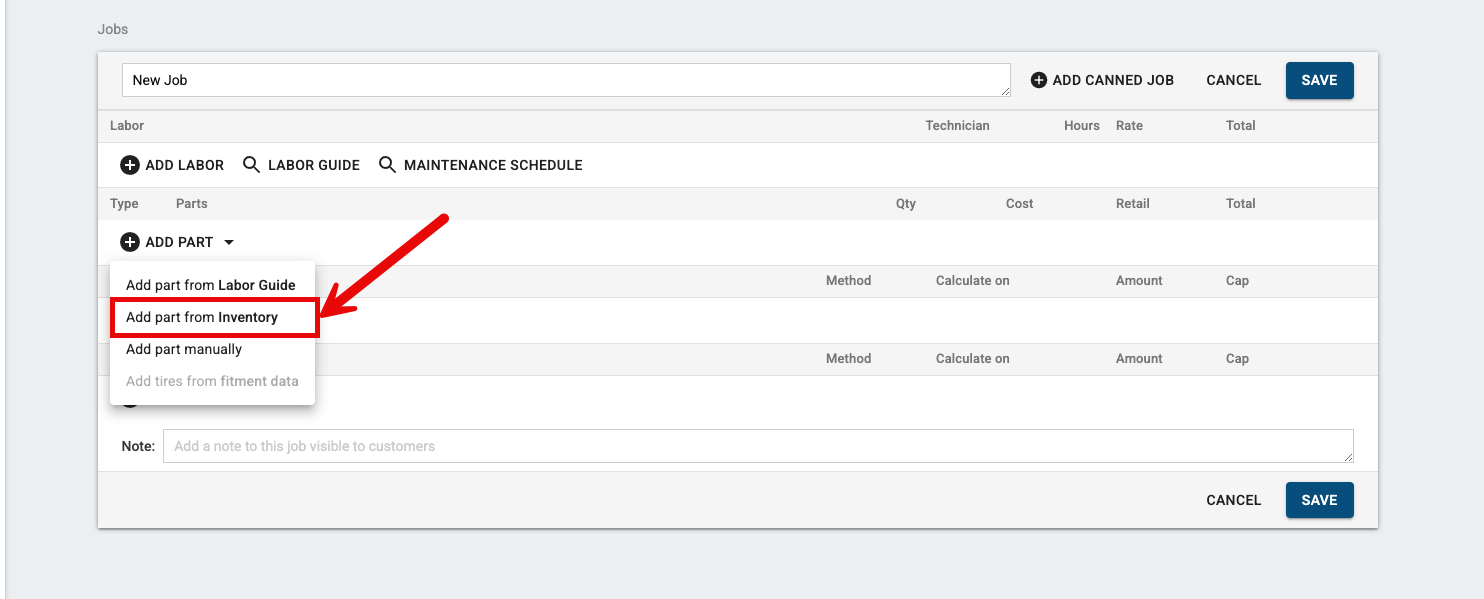Click the Technician column header
Screen dimensions: 1484x599
[x=957, y=125]
